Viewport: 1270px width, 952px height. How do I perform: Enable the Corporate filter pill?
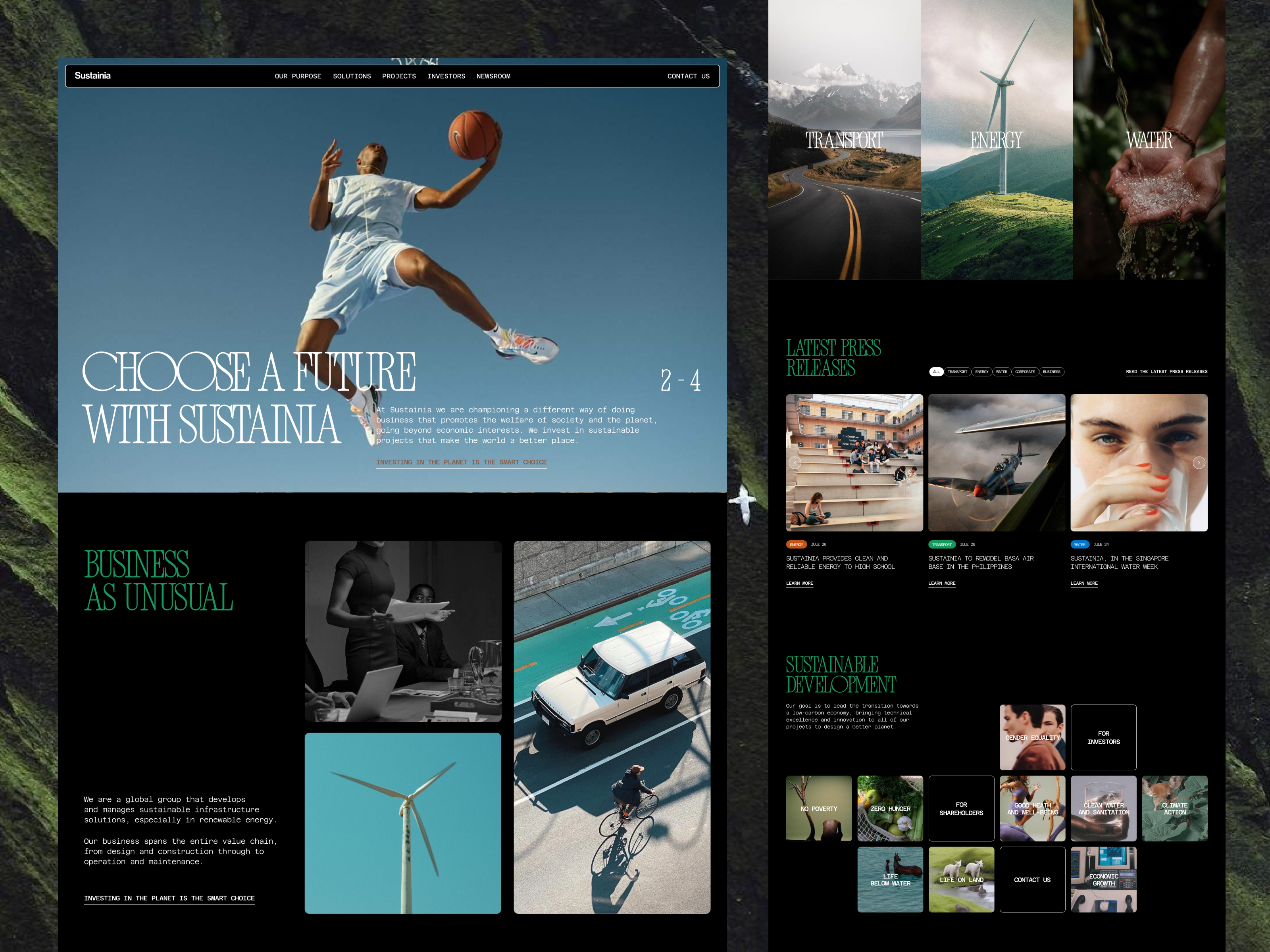tap(1026, 372)
